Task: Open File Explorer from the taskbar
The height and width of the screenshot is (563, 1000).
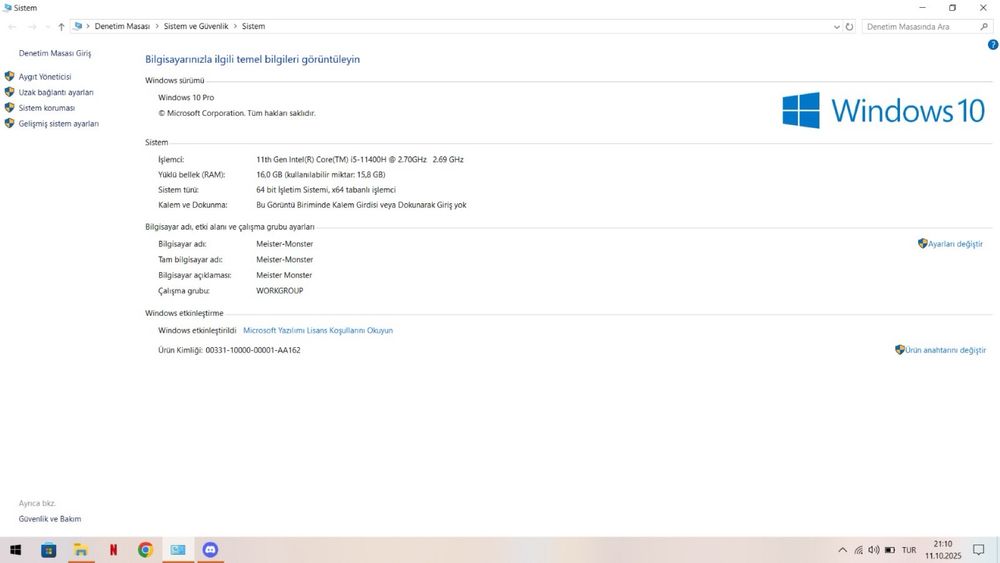Action: (x=80, y=550)
